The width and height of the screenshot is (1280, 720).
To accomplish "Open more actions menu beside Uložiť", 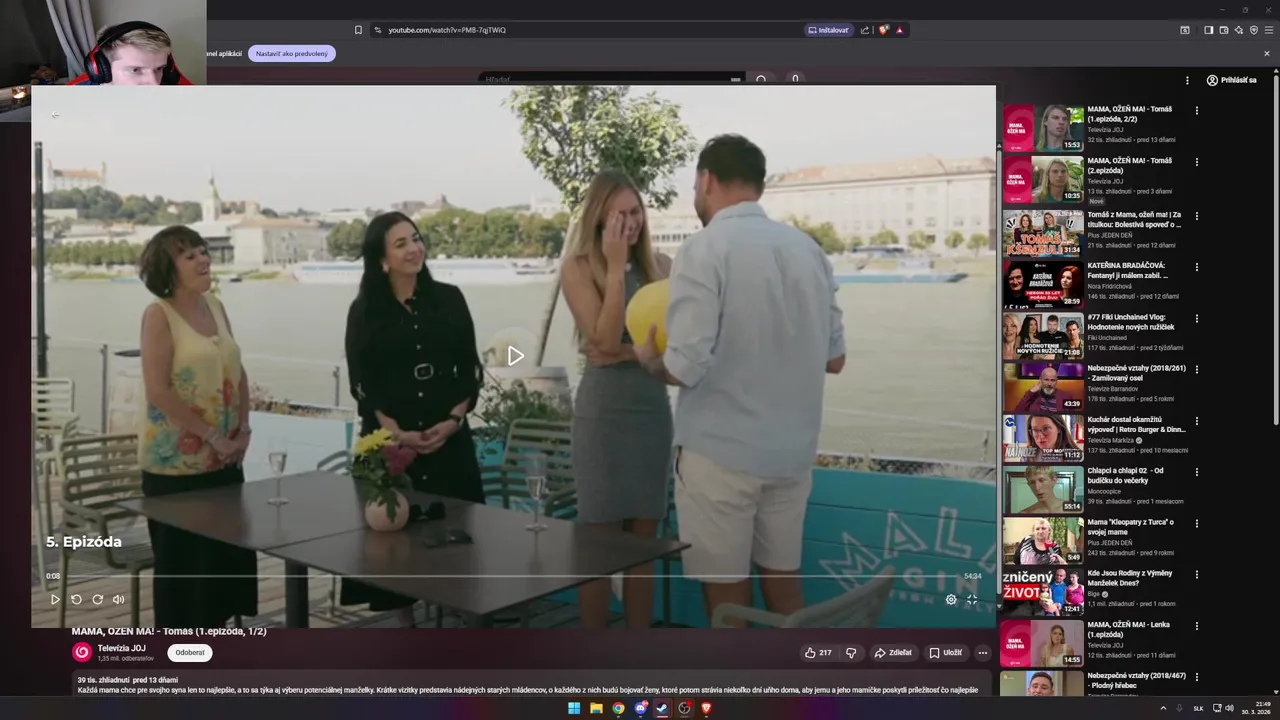I will click(982, 653).
